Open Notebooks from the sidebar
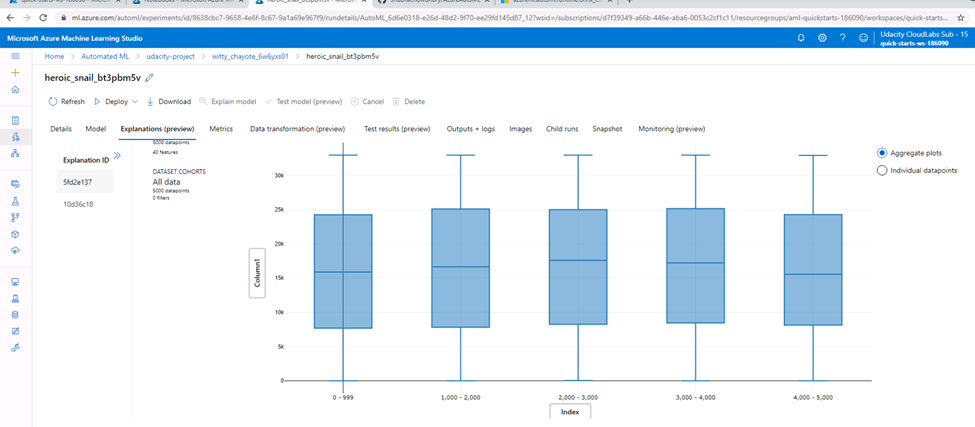The image size is (975, 427). 16,120
